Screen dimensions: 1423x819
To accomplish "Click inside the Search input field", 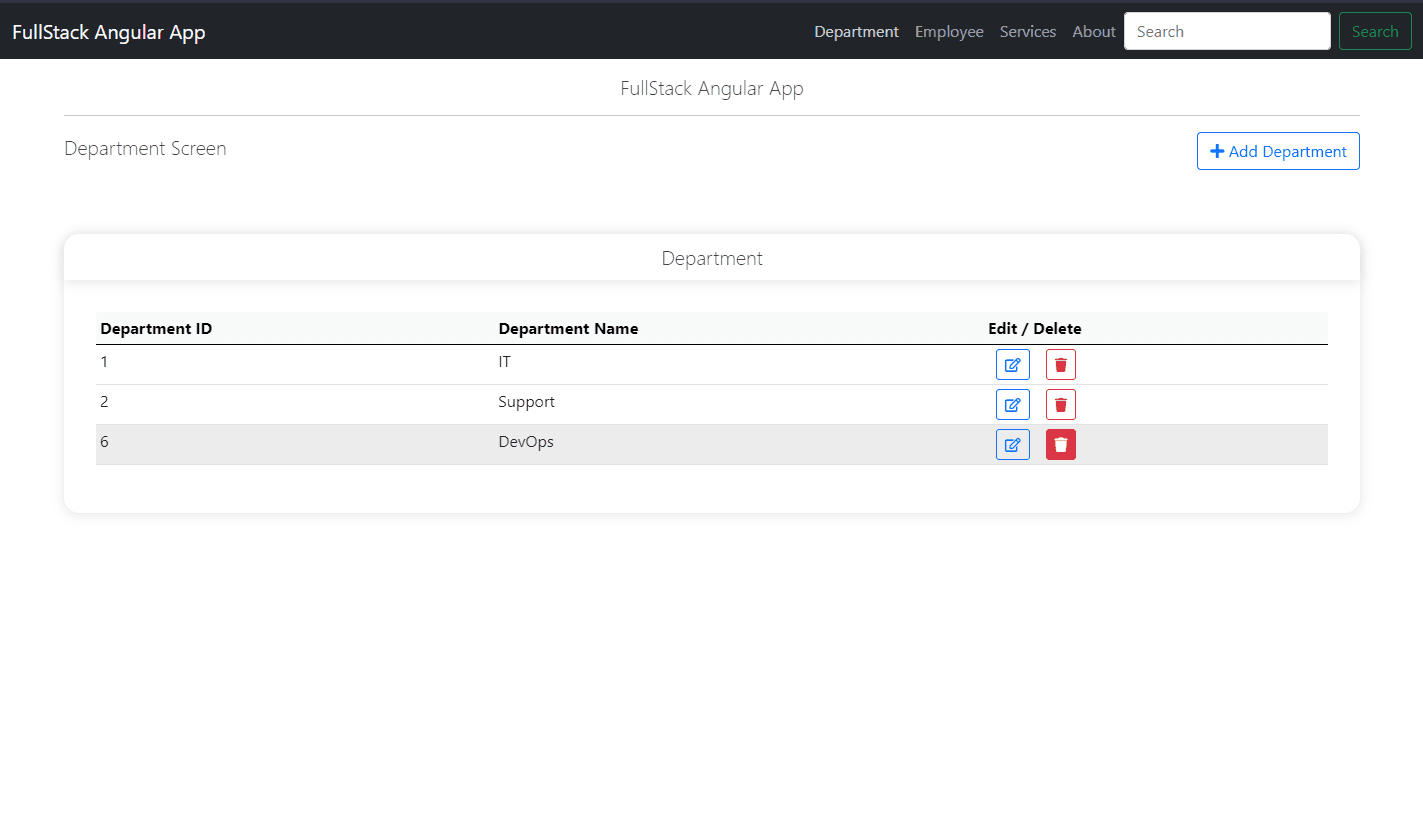I will coord(1227,31).
